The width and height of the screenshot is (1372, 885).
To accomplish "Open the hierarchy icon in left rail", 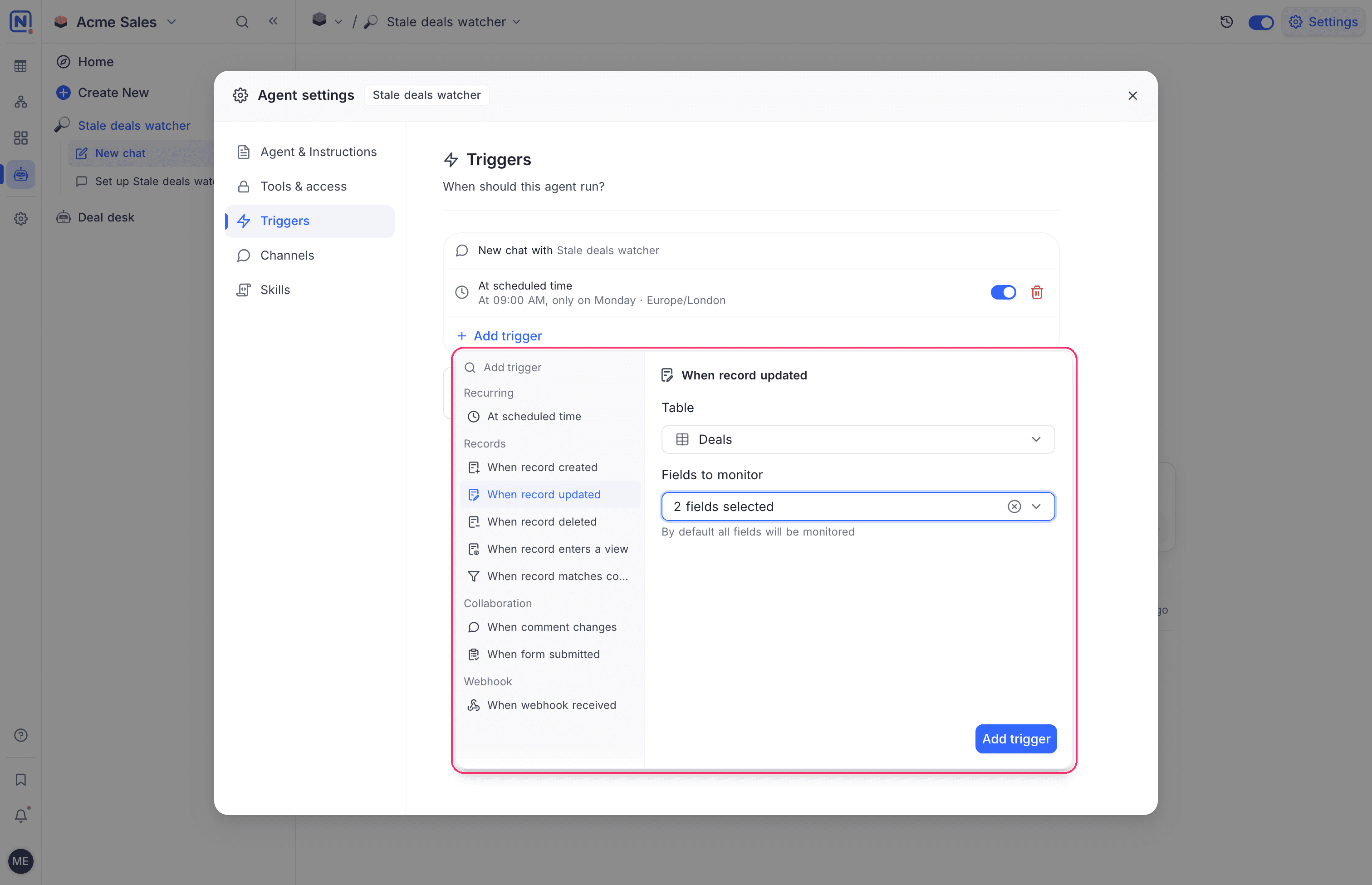I will tap(21, 102).
